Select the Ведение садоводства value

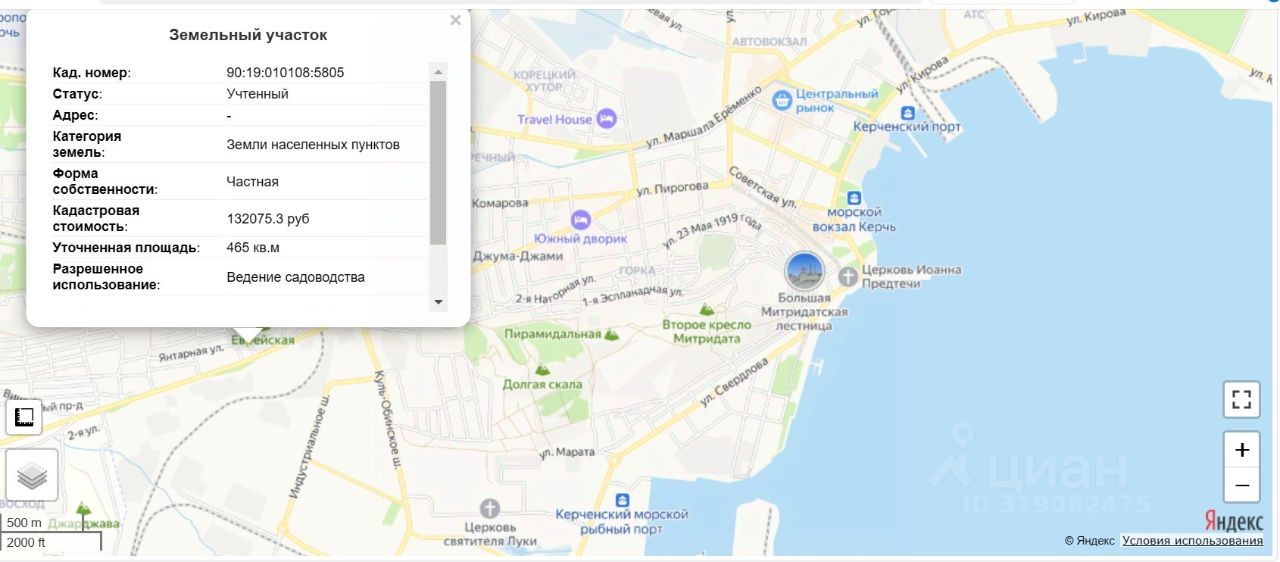(x=295, y=277)
